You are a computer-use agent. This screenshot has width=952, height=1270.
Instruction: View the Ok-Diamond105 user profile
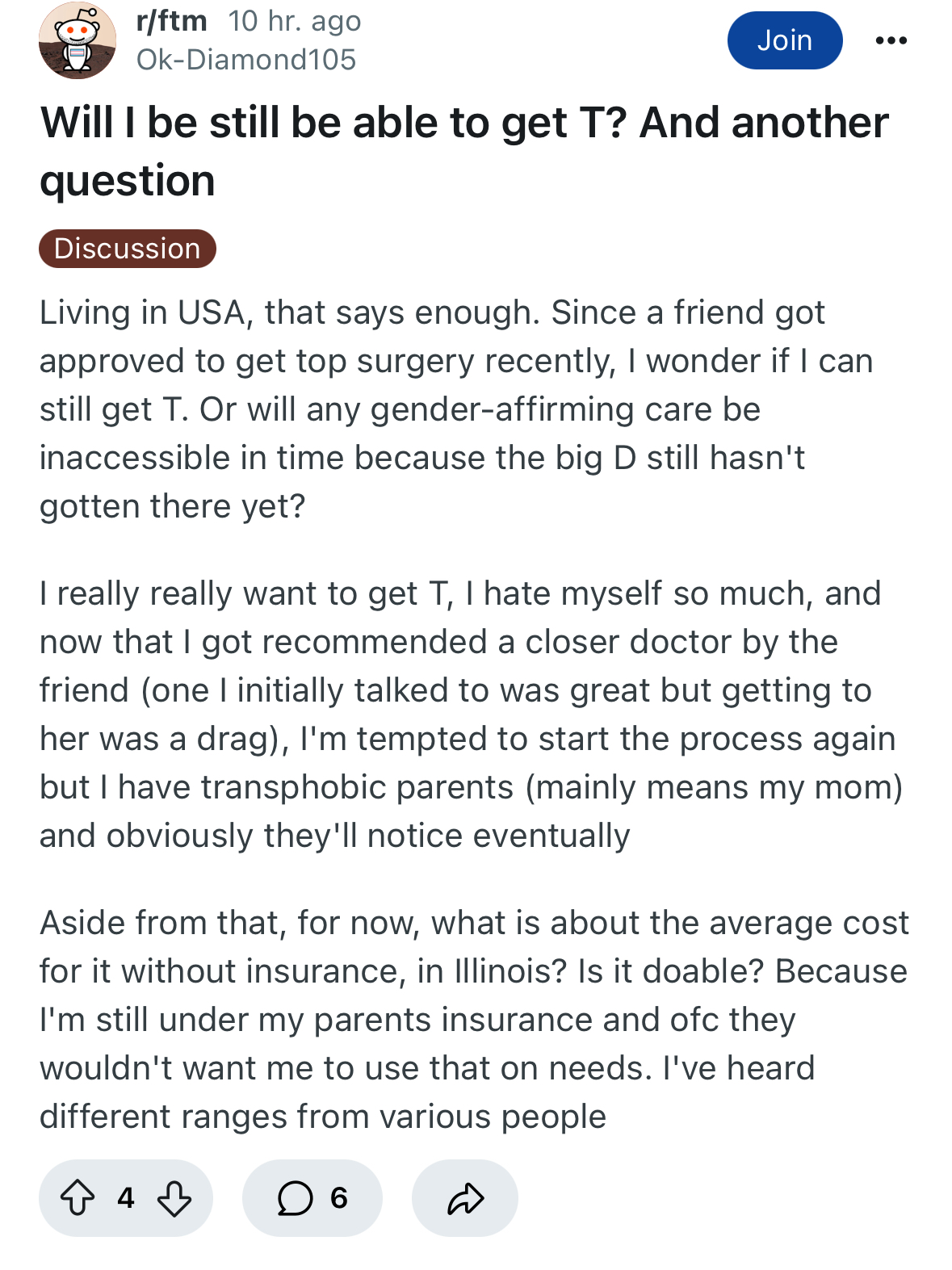tap(246, 60)
